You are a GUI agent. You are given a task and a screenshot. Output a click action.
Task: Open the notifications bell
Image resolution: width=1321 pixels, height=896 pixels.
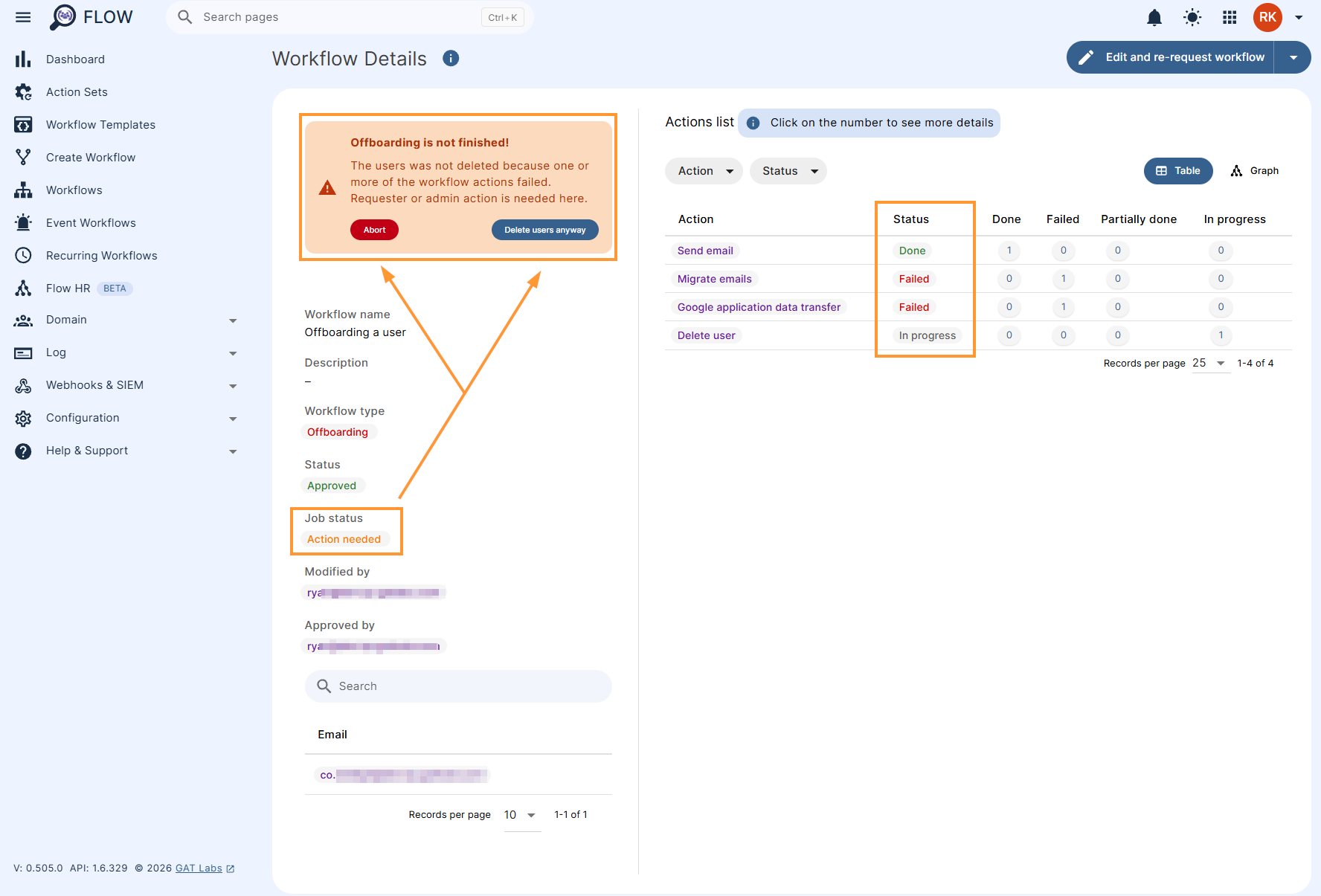1154,17
